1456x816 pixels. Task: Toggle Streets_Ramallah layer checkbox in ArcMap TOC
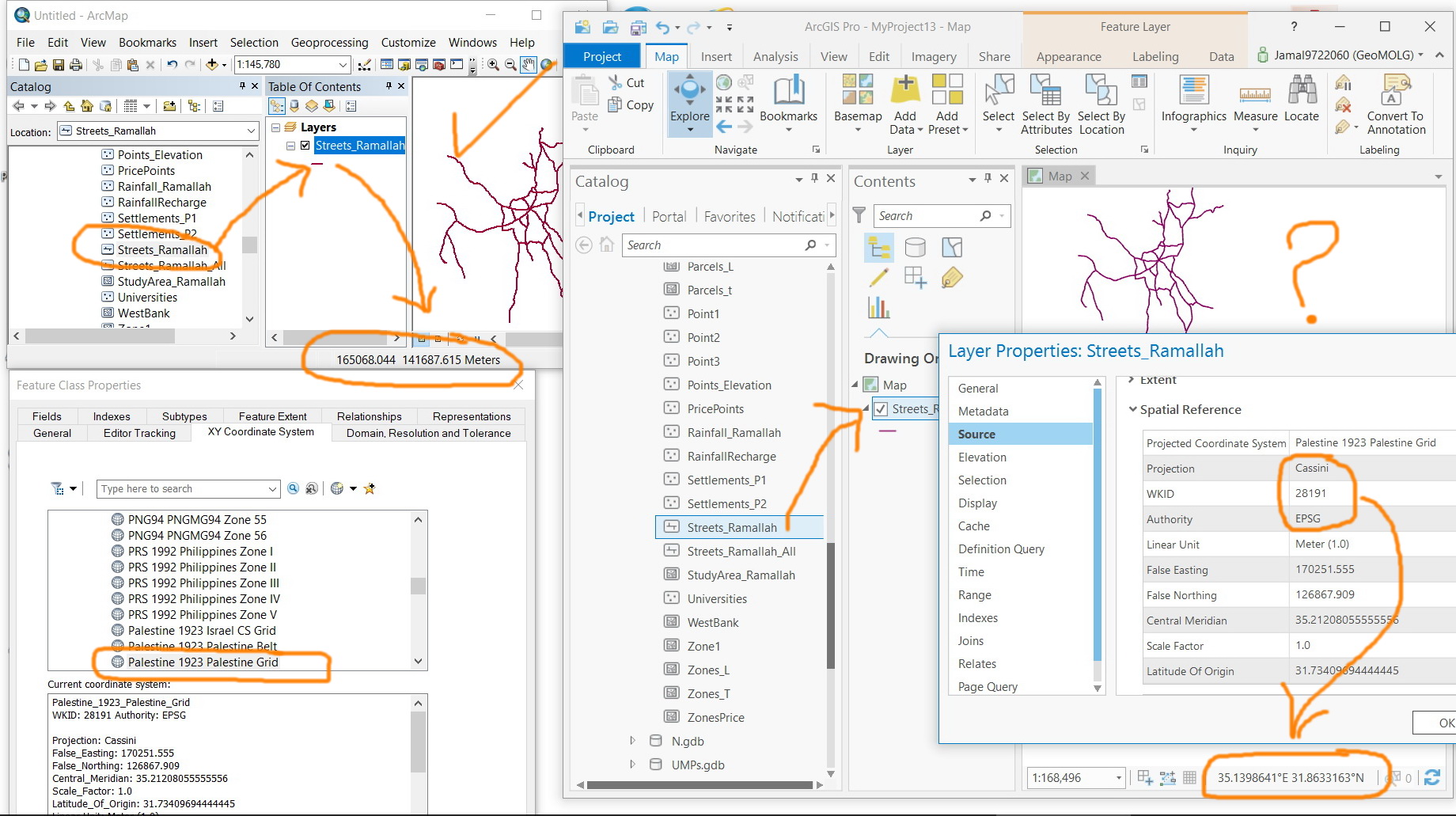305,146
